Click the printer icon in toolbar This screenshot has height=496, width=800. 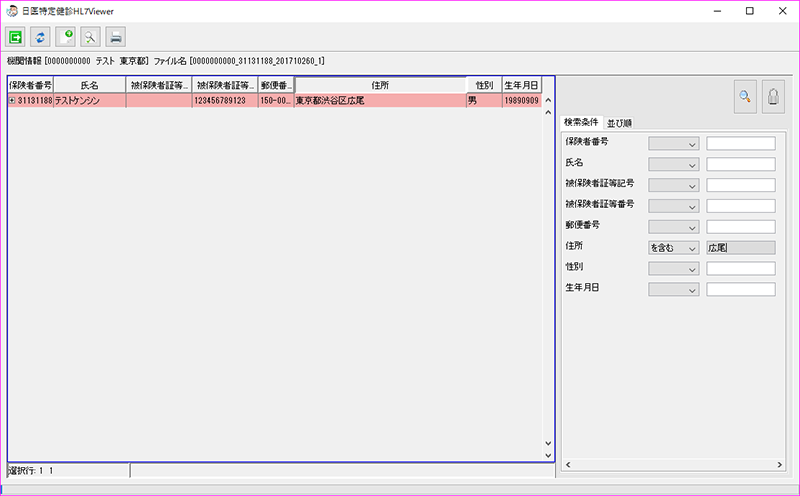click(x=116, y=37)
